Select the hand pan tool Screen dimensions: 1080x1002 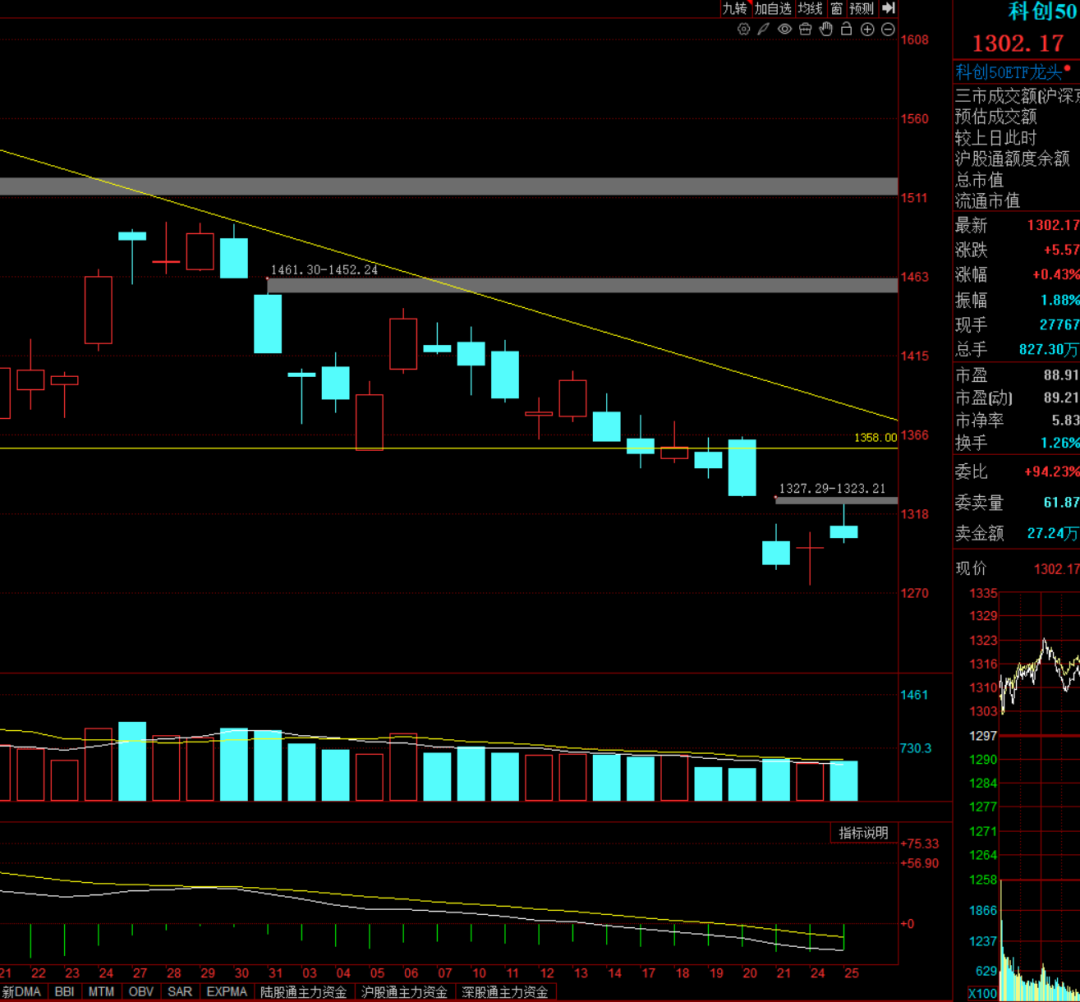pos(826,29)
